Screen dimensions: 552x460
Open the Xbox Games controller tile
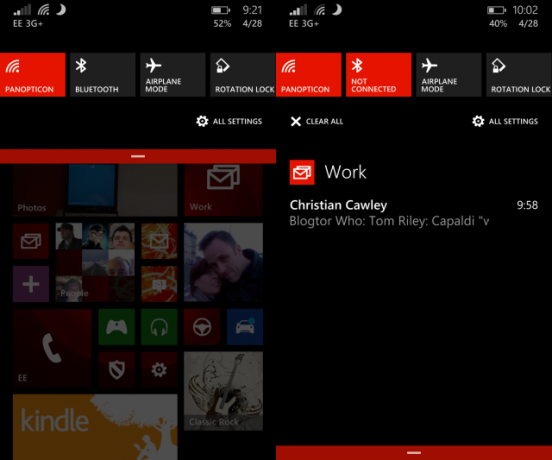click(x=117, y=327)
